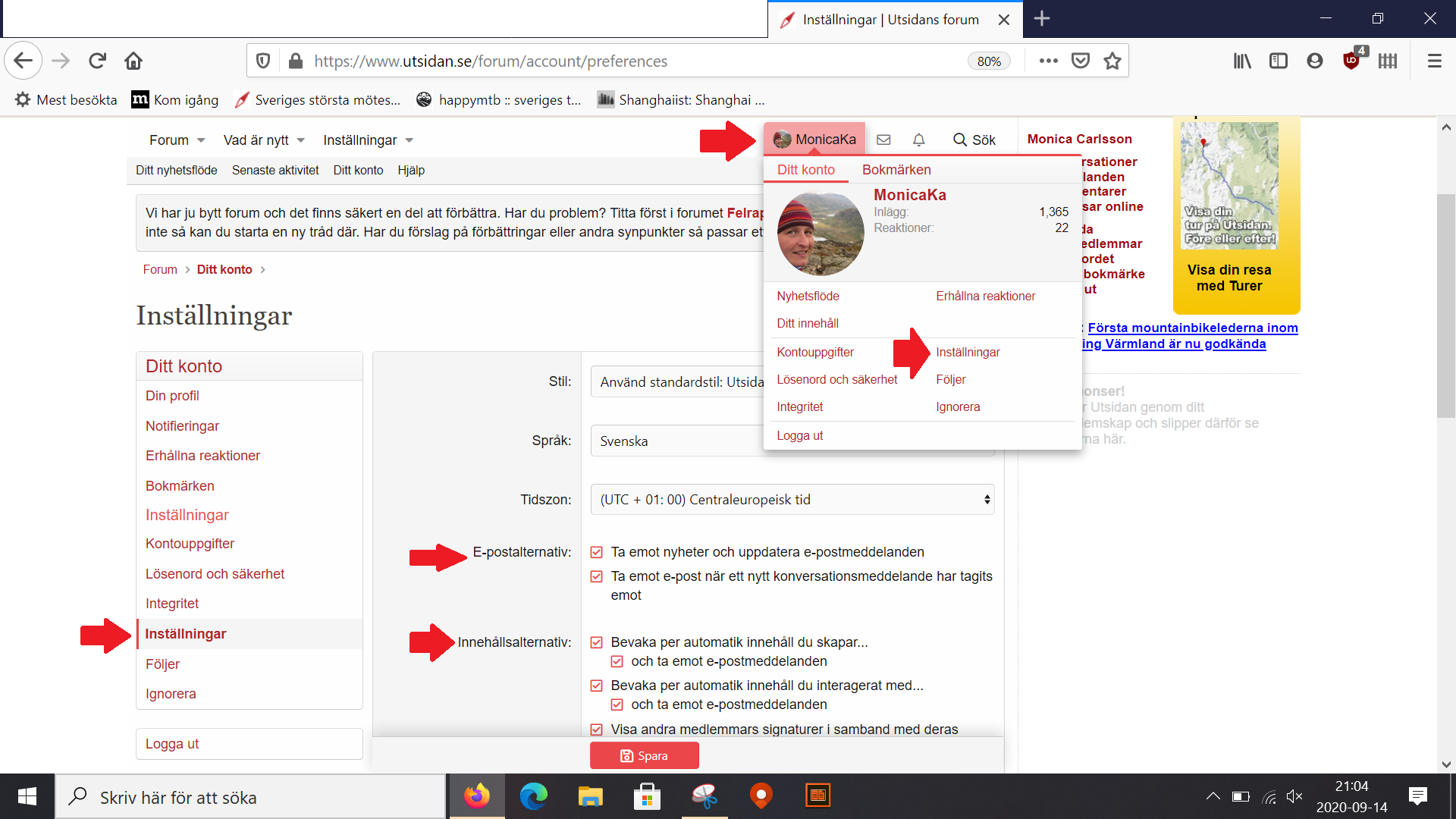Expand the Forum navigation dropdown
The width and height of the screenshot is (1456, 819).
pos(177,140)
